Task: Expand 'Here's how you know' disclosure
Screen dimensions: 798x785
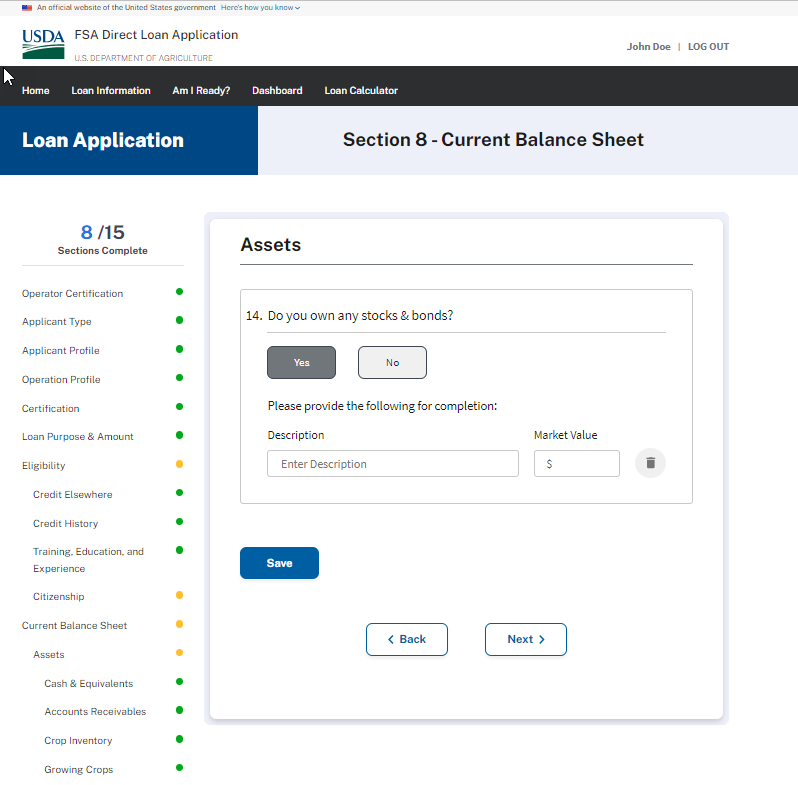Action: (260, 7)
